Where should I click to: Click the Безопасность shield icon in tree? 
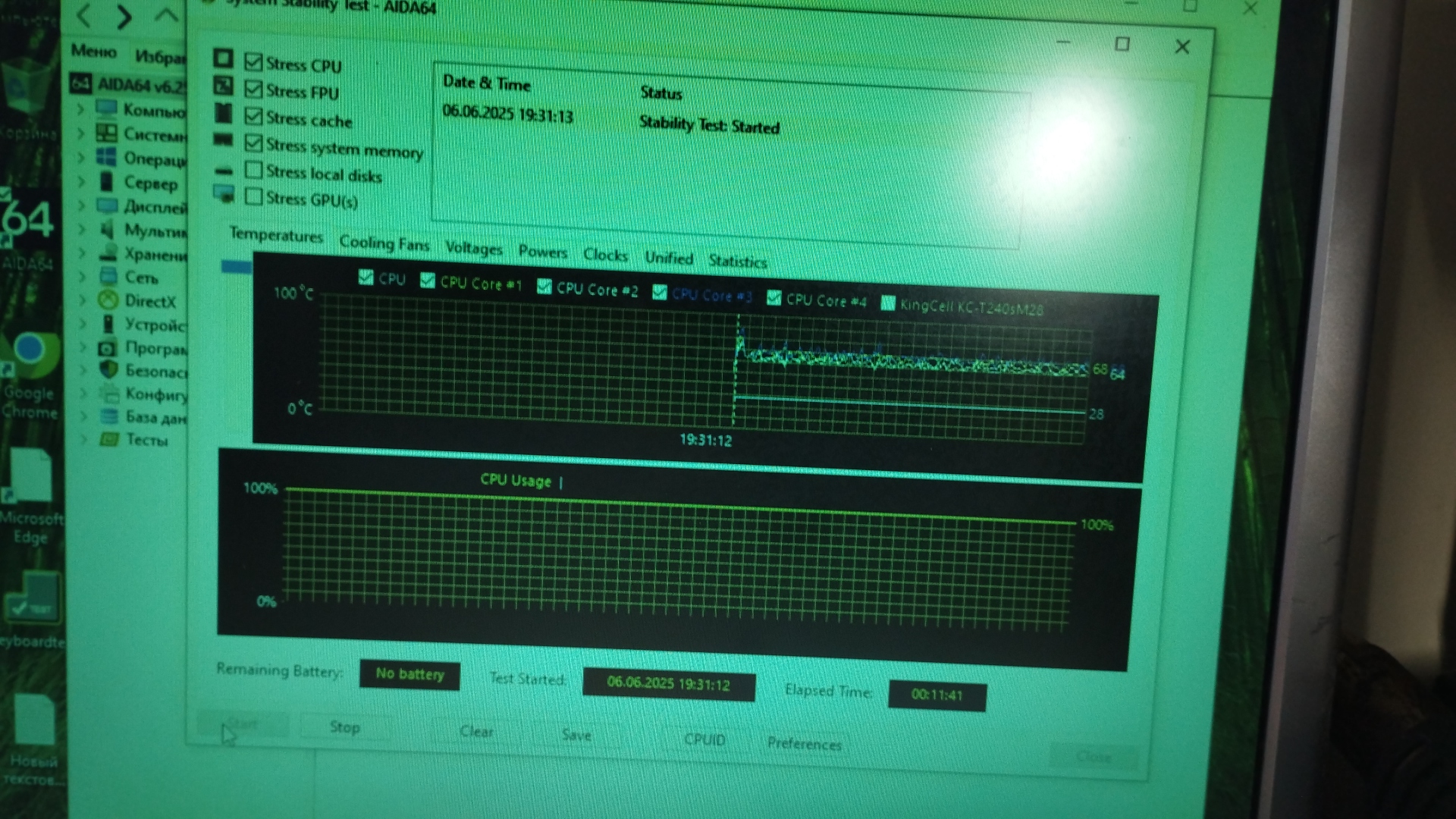(x=108, y=369)
